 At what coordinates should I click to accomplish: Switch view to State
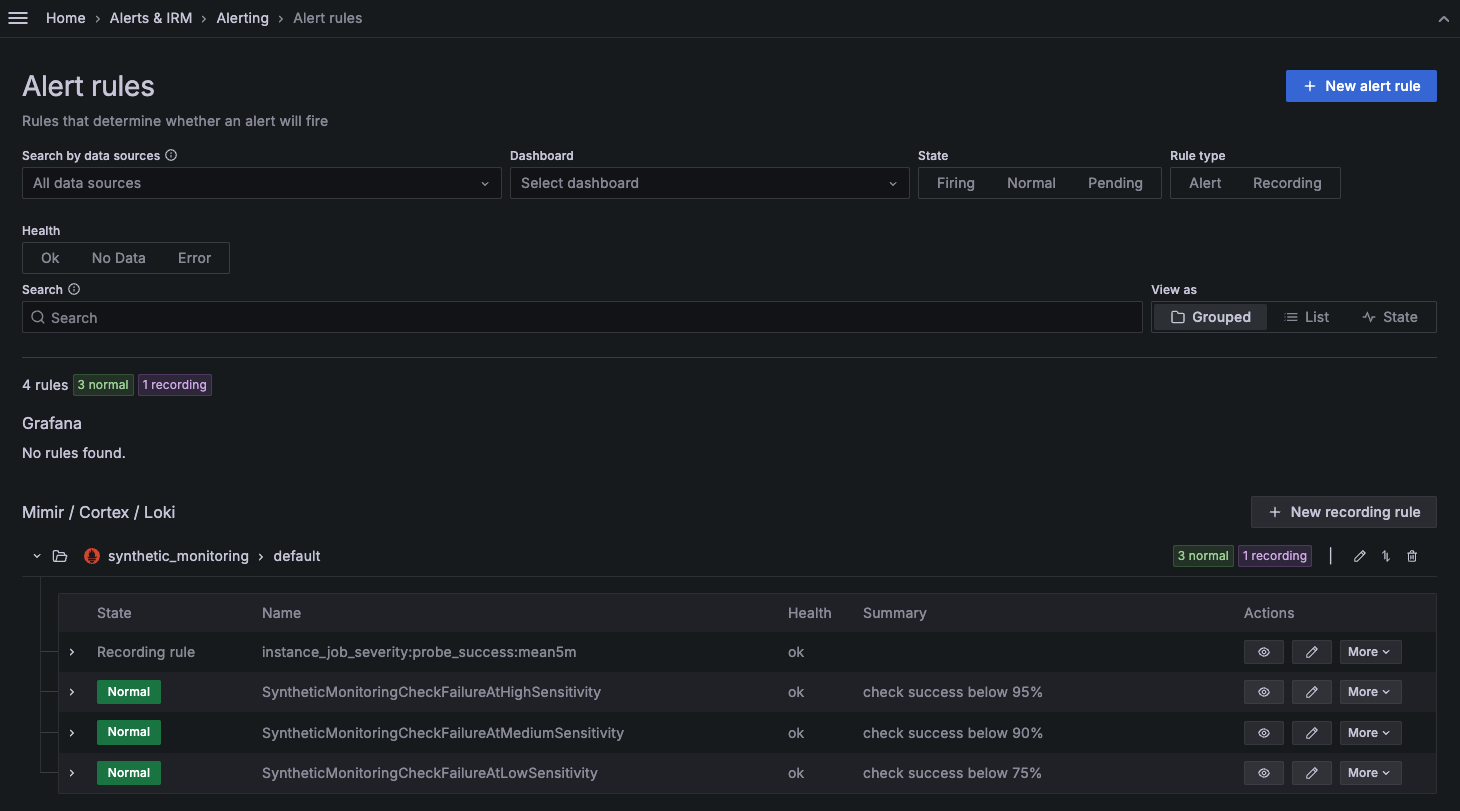(x=1390, y=316)
